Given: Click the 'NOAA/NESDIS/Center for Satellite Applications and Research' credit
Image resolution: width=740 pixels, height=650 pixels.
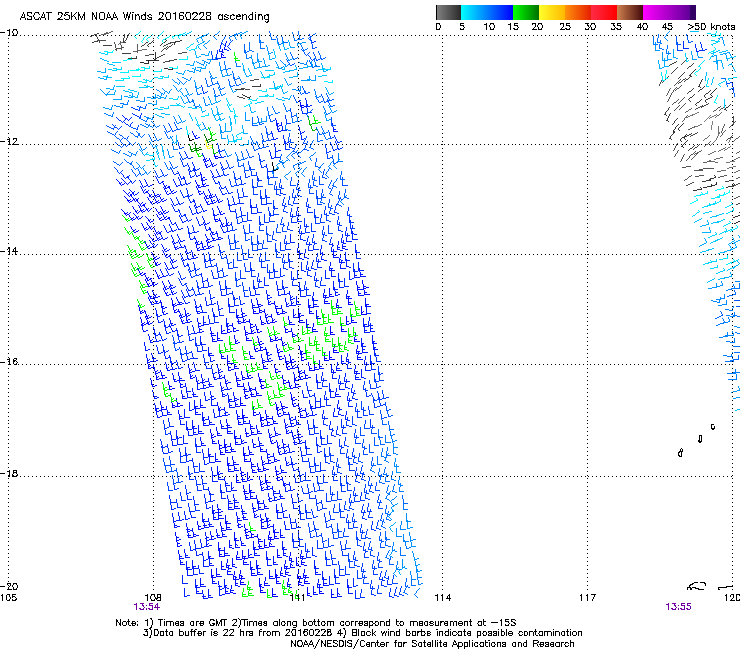Looking at the screenshot, I should point(432,644).
